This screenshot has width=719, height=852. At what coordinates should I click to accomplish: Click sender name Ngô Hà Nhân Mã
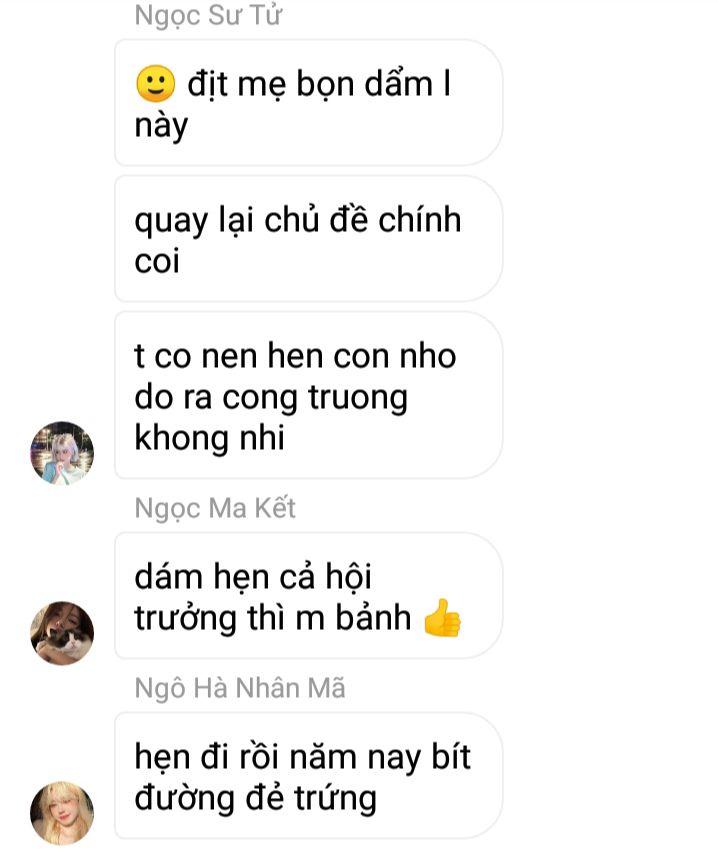point(240,688)
